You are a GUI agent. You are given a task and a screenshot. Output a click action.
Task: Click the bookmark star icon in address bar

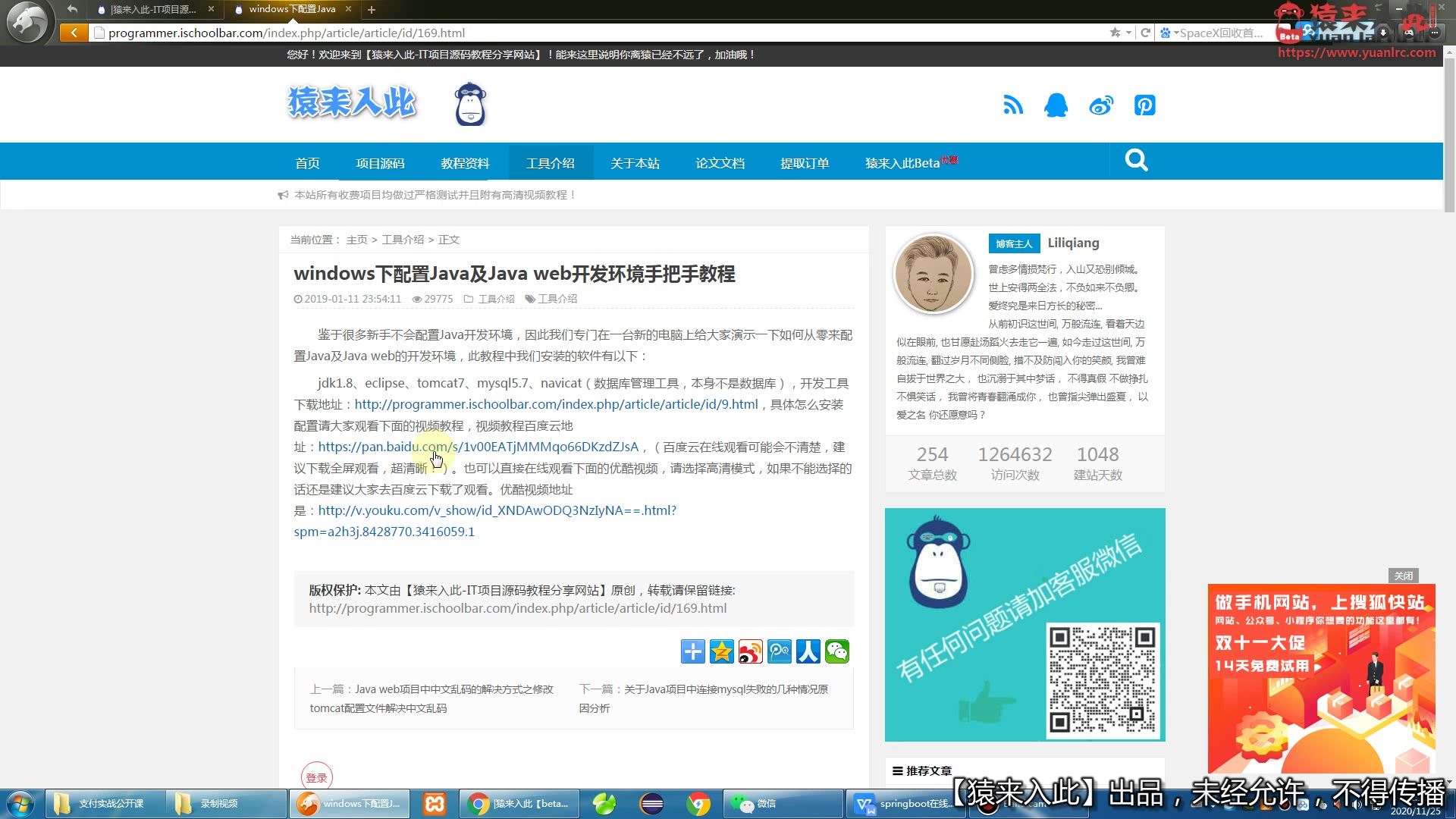(x=1115, y=33)
